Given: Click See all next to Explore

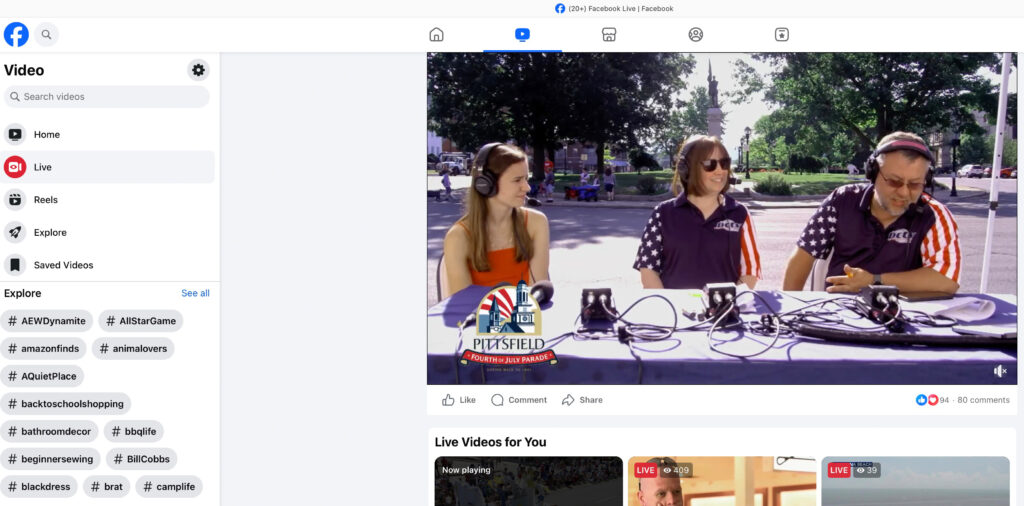Looking at the screenshot, I should click(x=195, y=293).
